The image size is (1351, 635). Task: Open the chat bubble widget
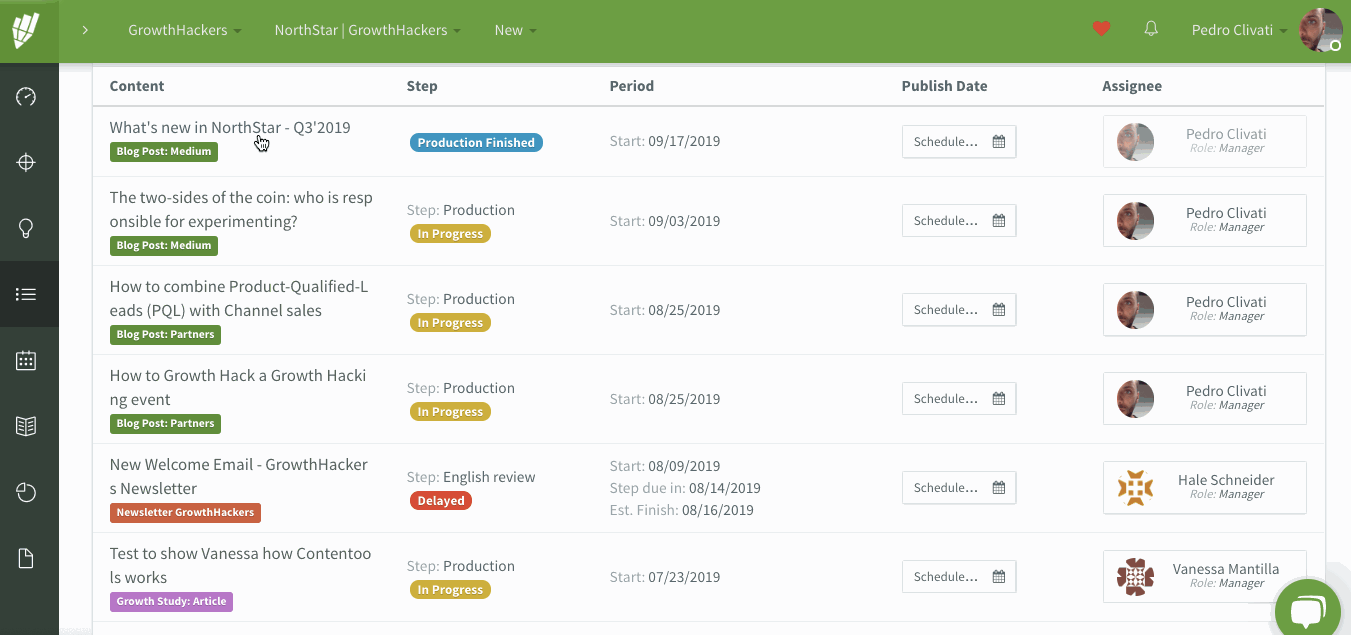coord(1308,612)
